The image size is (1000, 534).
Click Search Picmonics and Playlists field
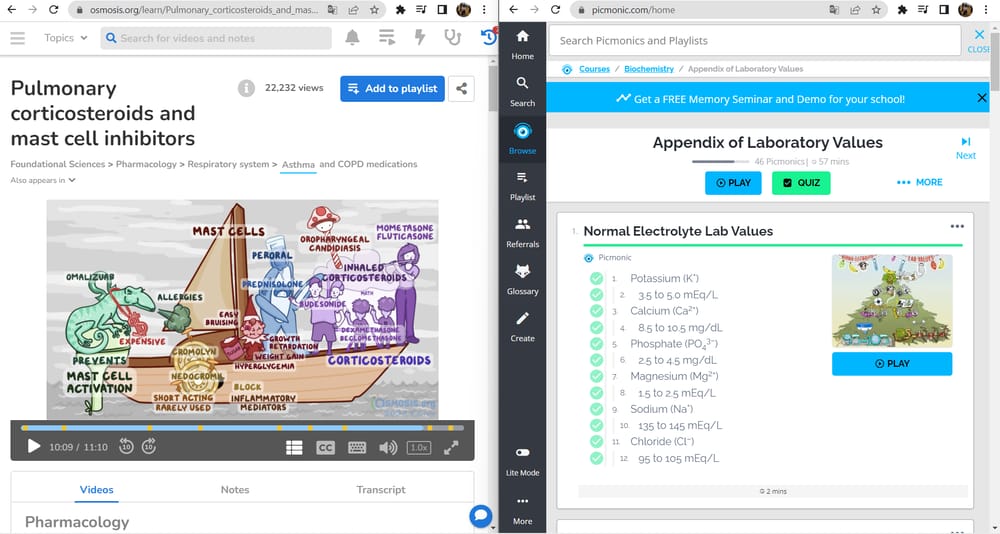[754, 40]
